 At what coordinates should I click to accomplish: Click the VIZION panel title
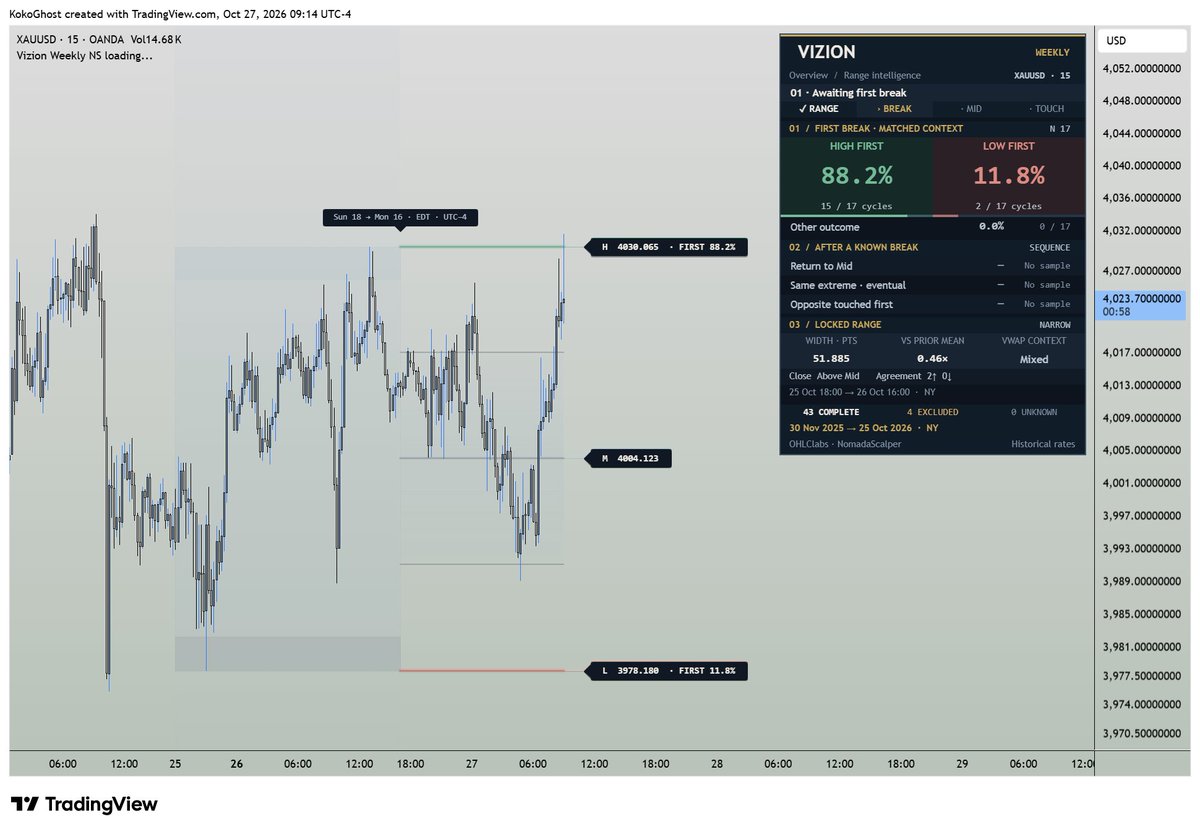[x=826, y=52]
